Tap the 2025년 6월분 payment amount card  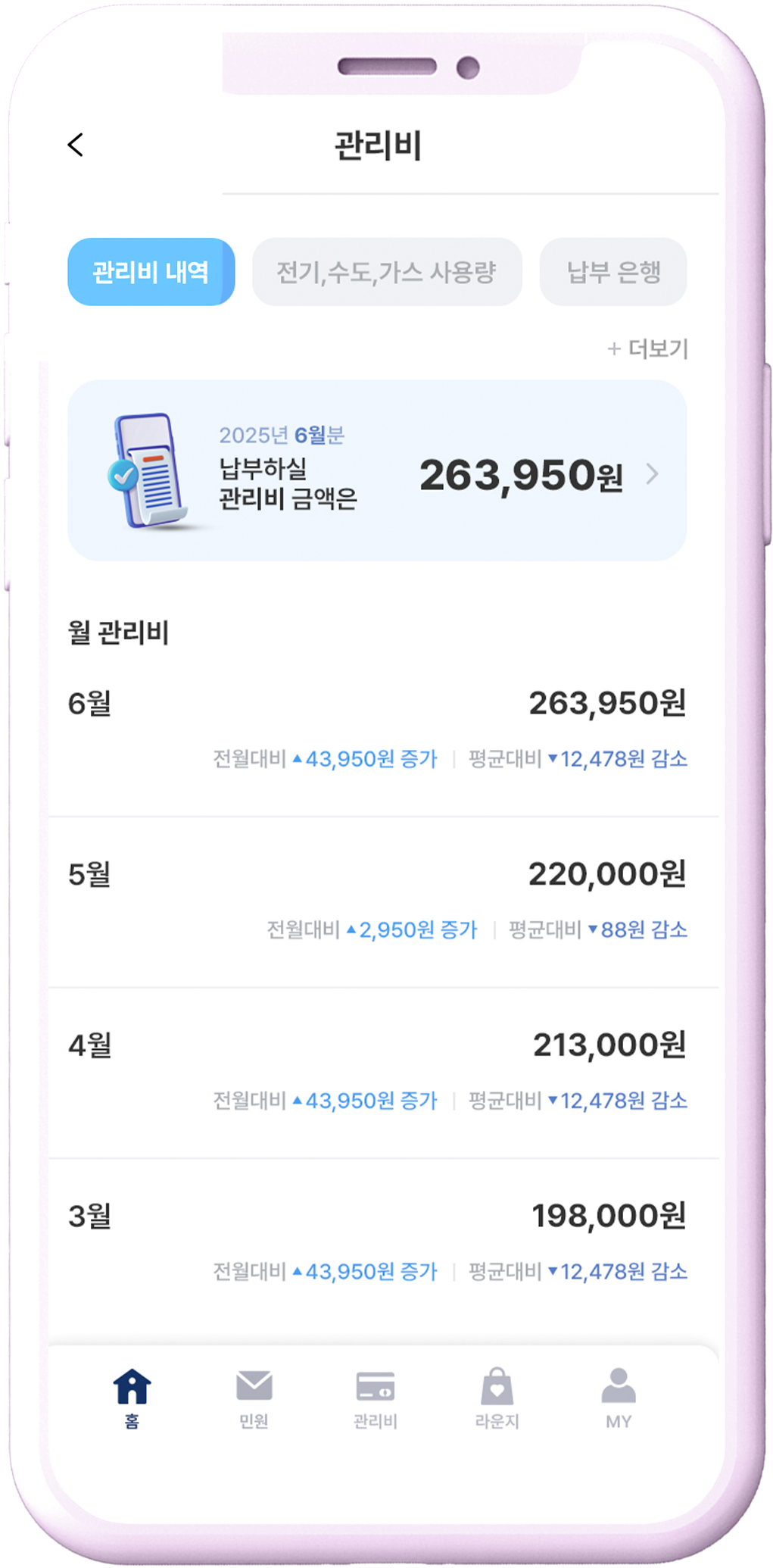[377, 470]
